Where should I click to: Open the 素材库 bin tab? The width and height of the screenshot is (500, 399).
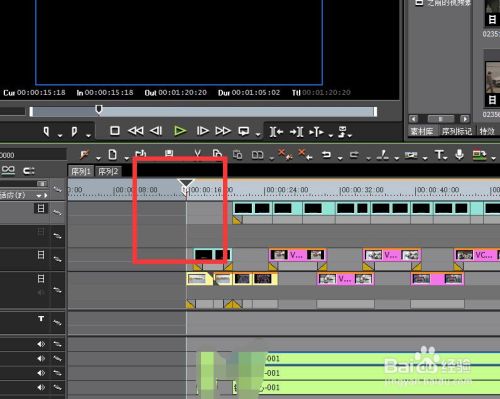click(x=422, y=131)
